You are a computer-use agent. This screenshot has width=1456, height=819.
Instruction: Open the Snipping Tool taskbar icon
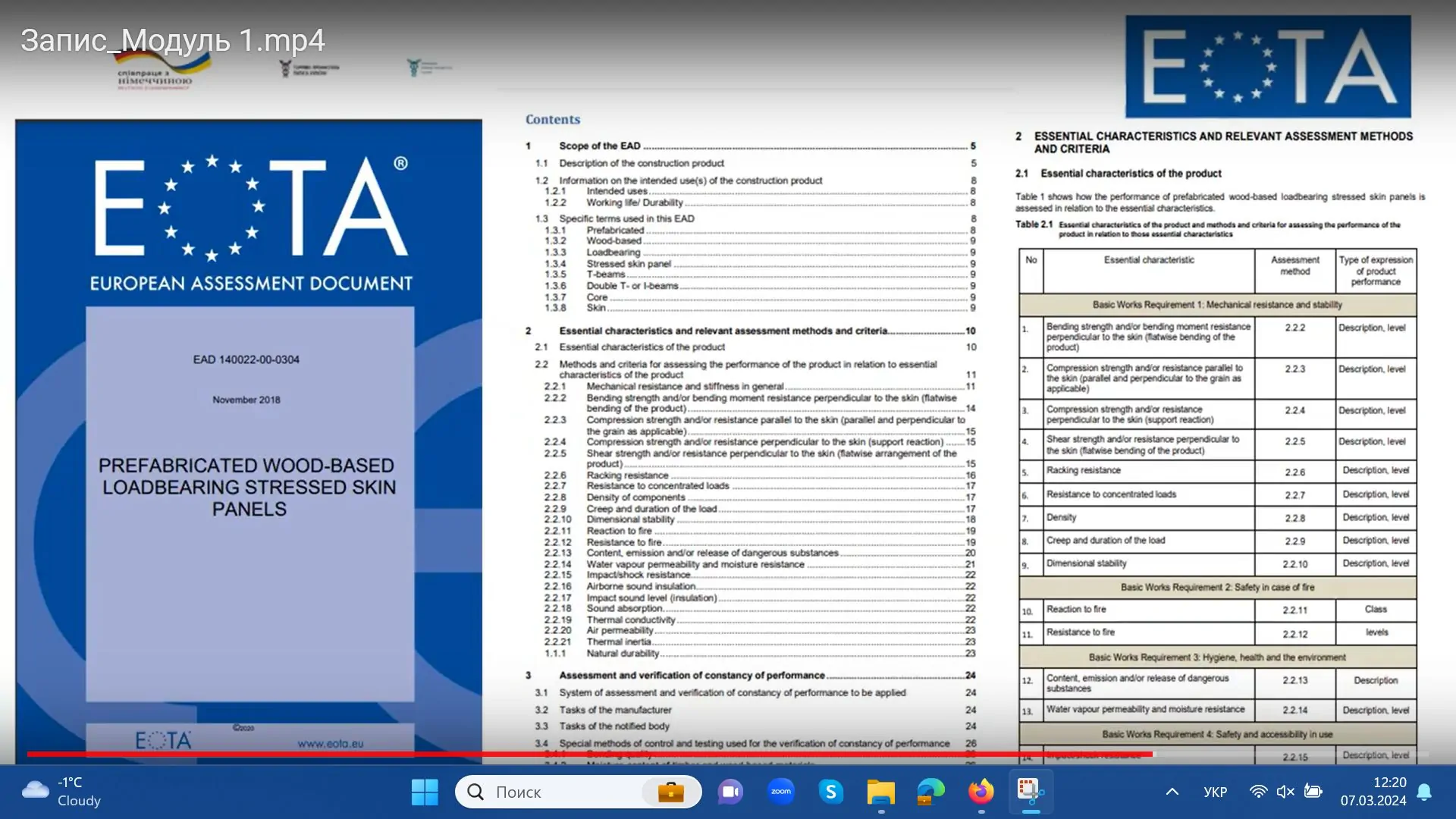pos(1031,792)
